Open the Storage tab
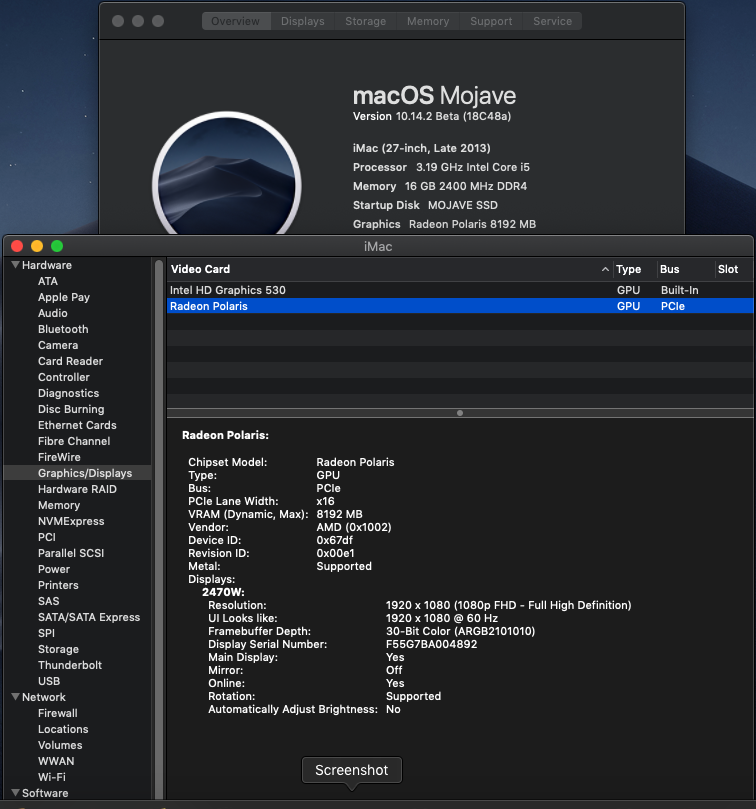The height and width of the screenshot is (809, 756). coord(365,21)
